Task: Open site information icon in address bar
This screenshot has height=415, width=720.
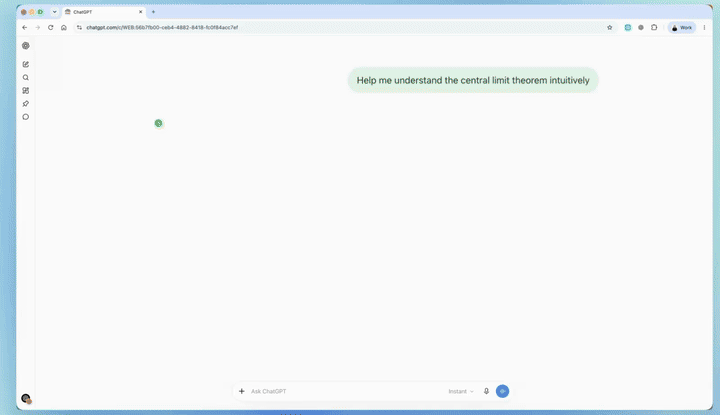Action: click(79, 28)
